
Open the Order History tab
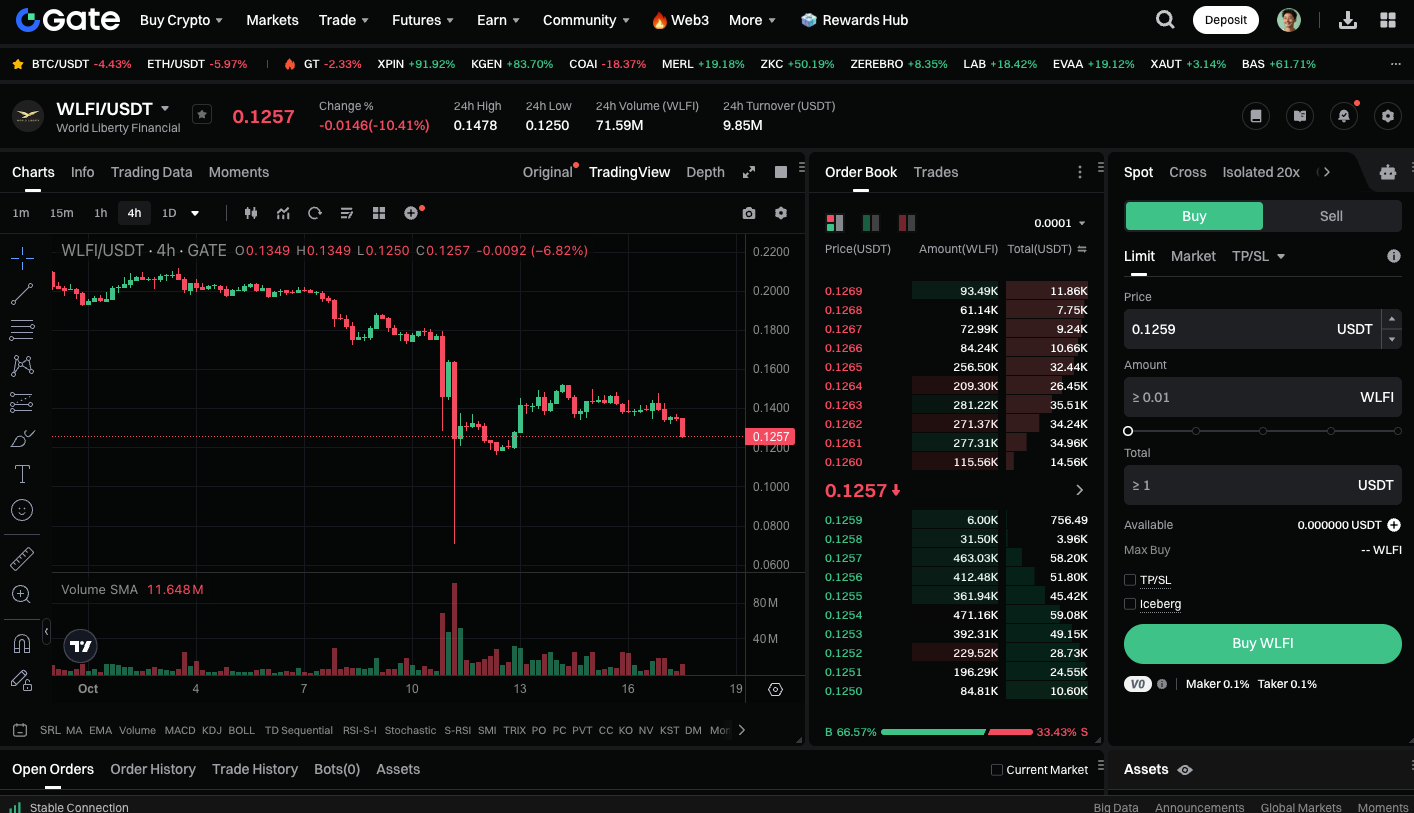153,769
